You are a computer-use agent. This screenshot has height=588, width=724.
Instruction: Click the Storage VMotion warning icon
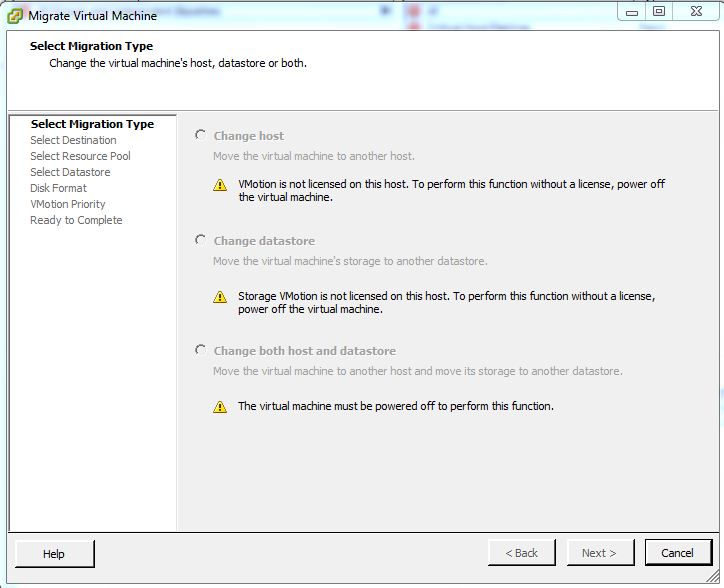(x=220, y=297)
